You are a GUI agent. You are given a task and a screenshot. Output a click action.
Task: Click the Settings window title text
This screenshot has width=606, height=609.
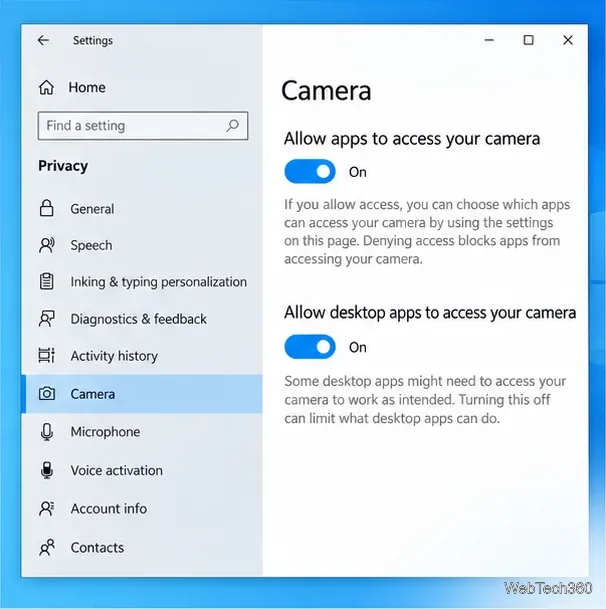[93, 40]
